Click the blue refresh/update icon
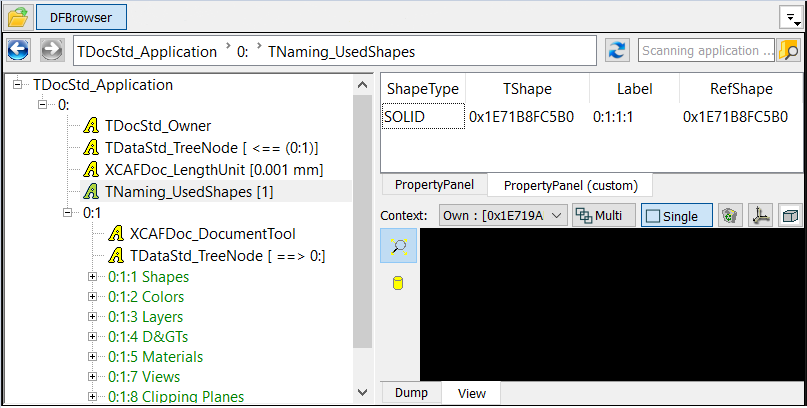 tap(617, 51)
